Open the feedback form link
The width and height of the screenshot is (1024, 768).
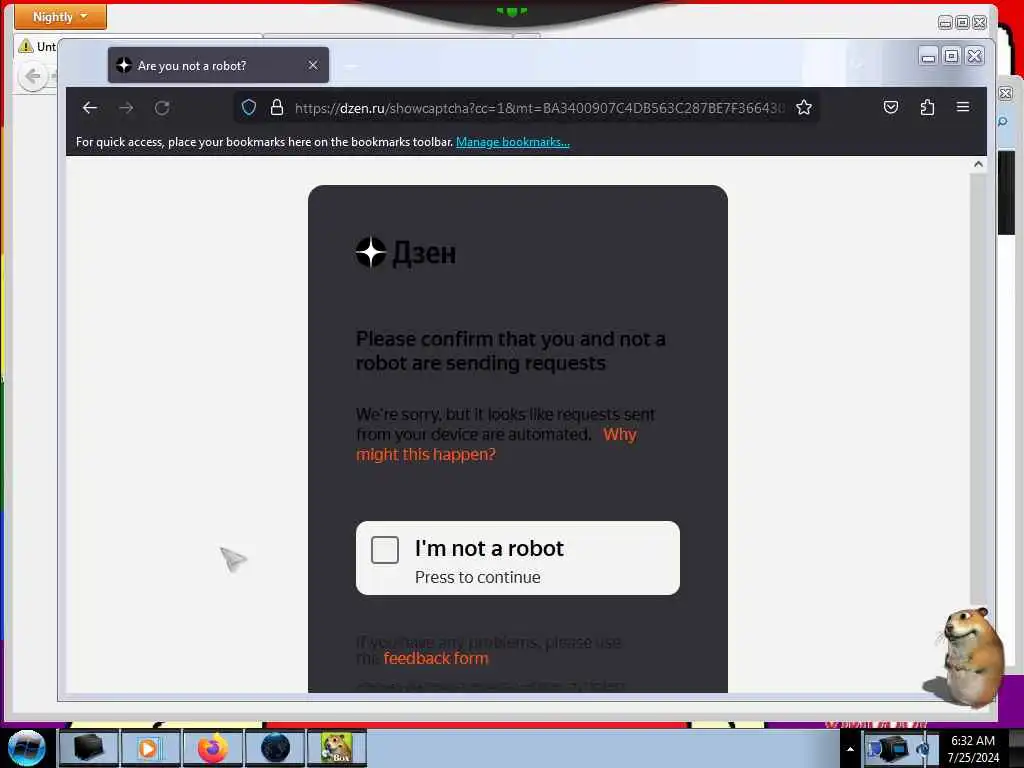click(436, 658)
